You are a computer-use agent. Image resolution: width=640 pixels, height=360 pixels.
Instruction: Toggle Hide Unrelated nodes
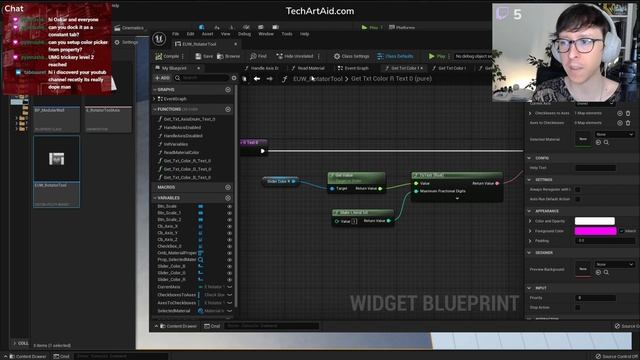click(x=295, y=56)
